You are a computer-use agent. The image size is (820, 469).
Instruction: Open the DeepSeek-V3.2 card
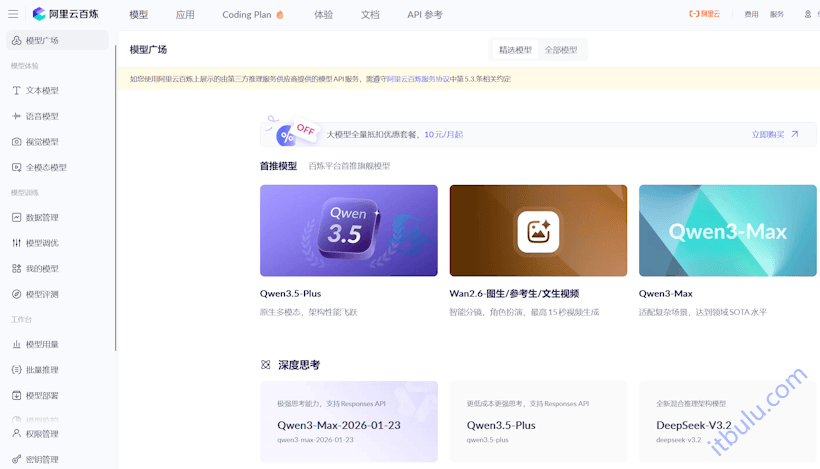click(727, 421)
